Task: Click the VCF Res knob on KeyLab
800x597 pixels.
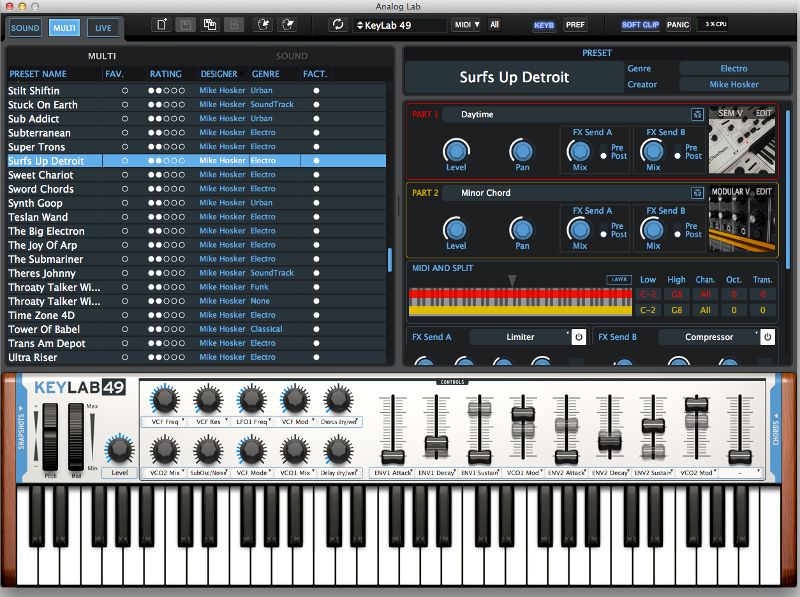Action: [x=208, y=400]
